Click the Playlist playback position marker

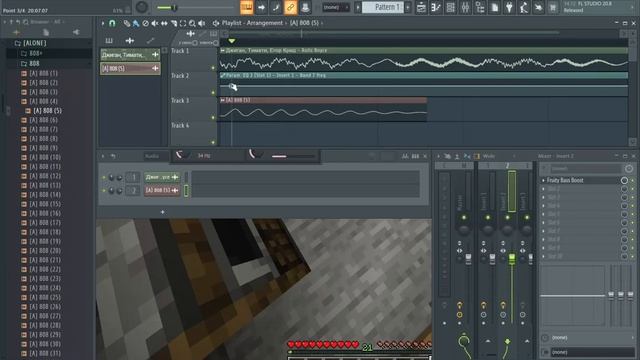[231, 41]
